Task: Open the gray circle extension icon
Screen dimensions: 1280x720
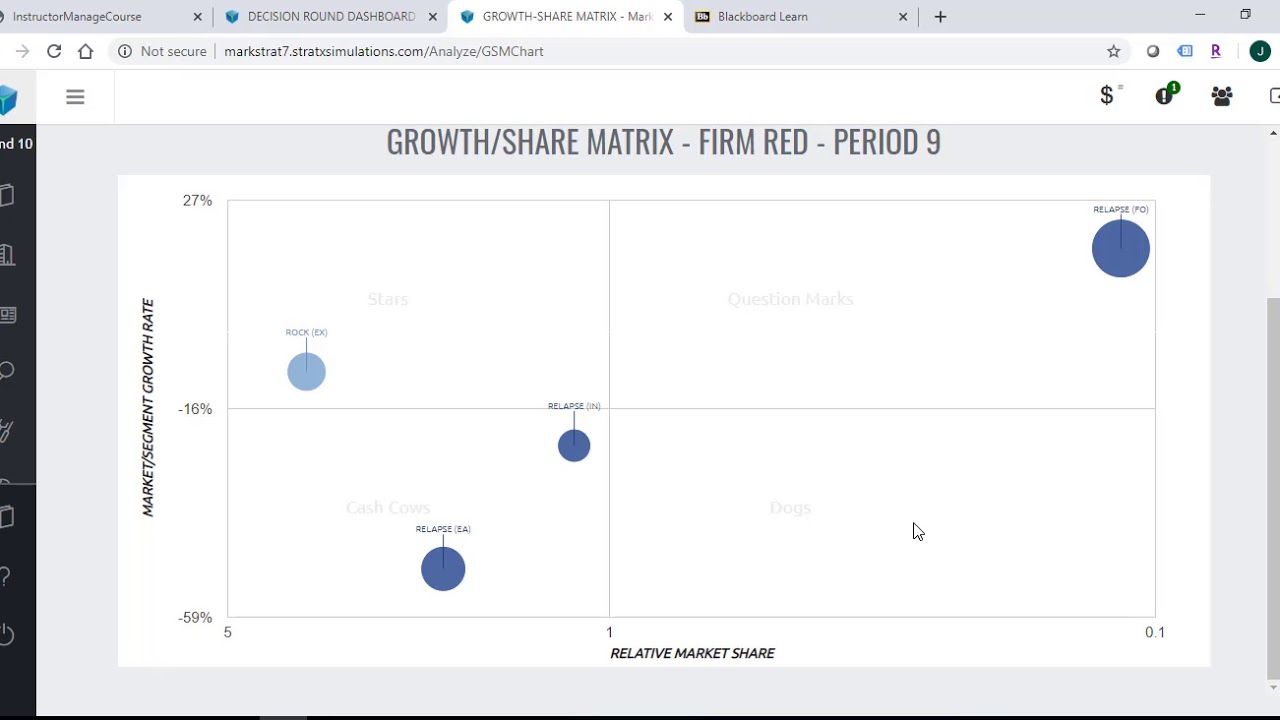Action: [x=1153, y=51]
